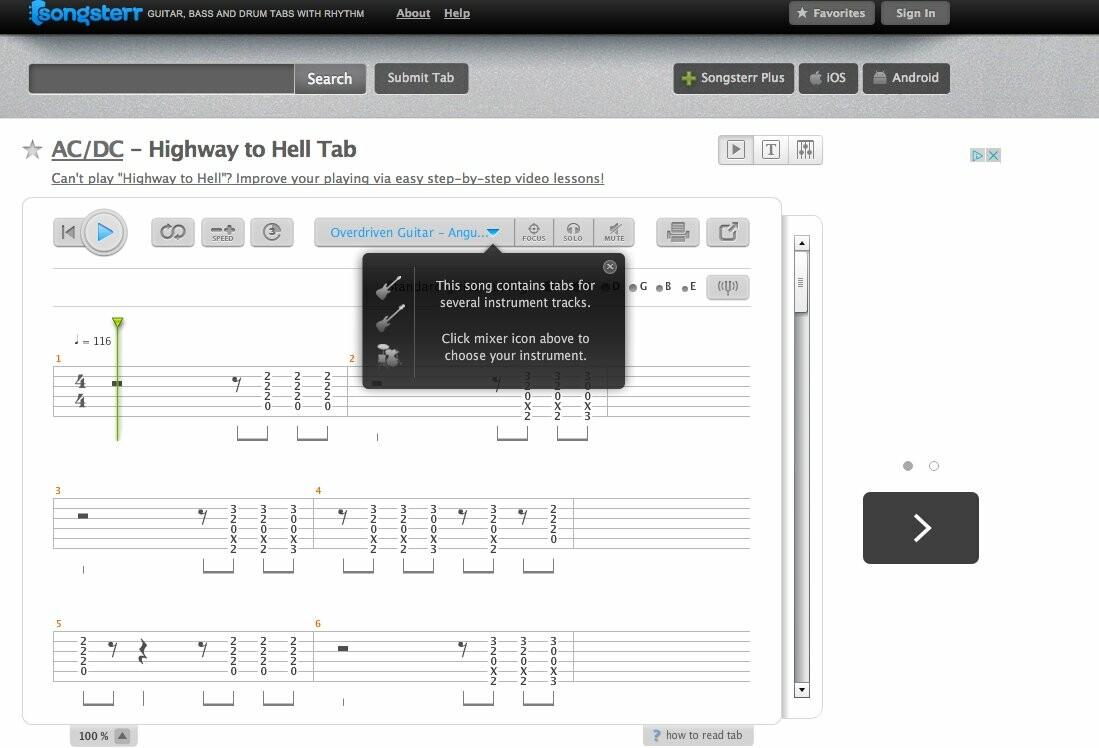Close the instrument tracks tooltip

pyautogui.click(x=610, y=266)
